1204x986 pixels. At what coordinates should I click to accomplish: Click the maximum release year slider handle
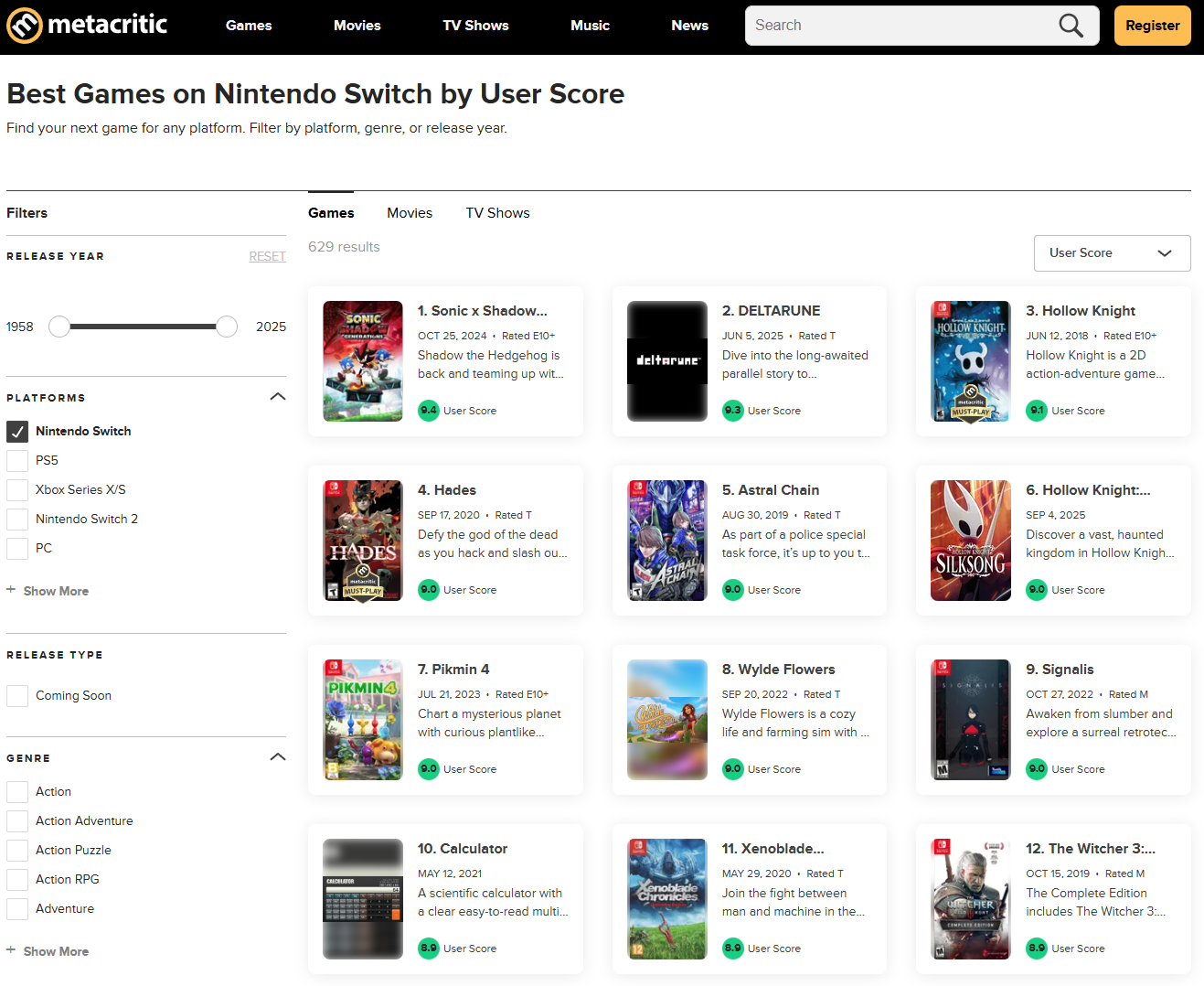pyautogui.click(x=227, y=327)
